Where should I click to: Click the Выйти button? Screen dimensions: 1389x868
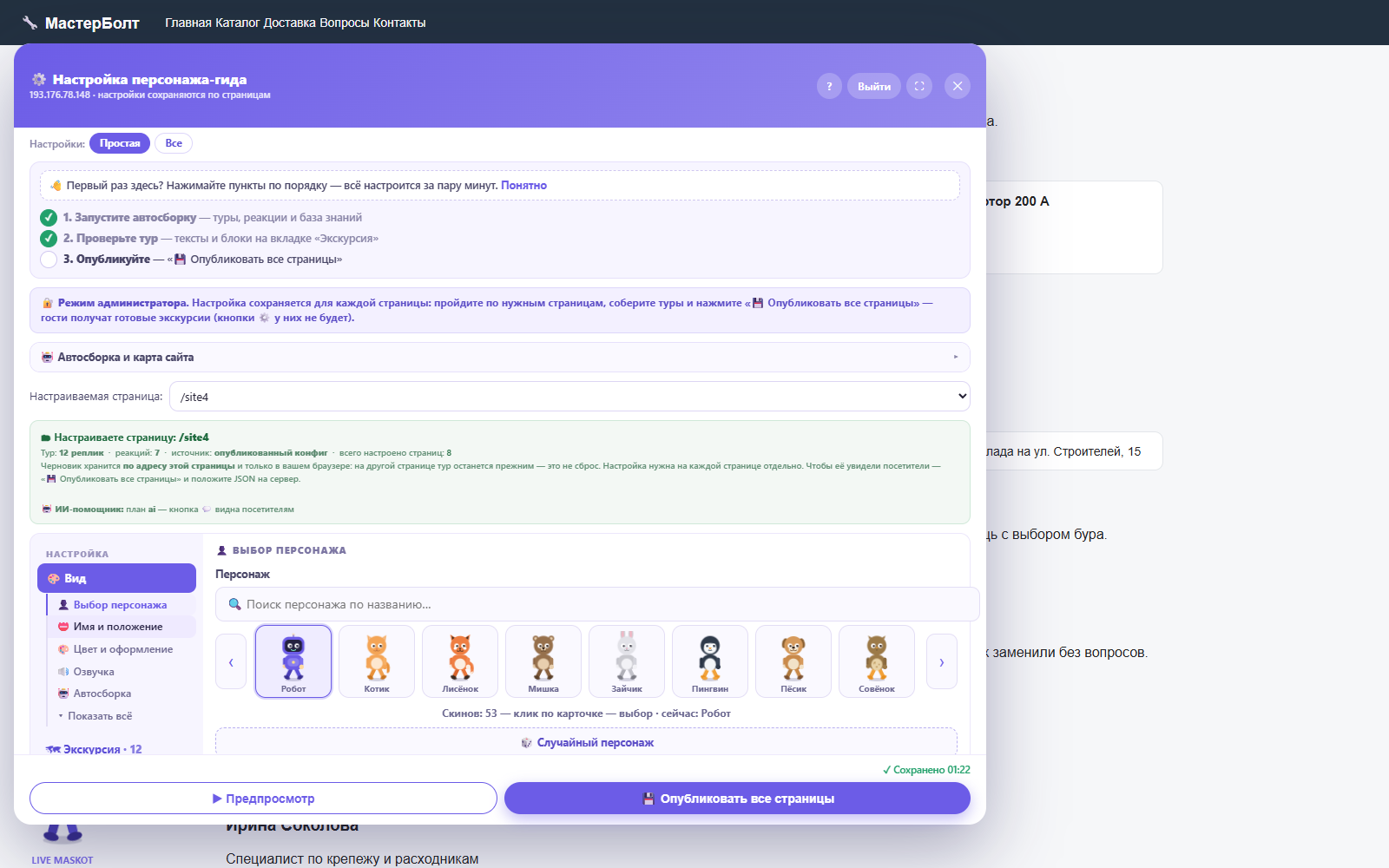(x=874, y=86)
